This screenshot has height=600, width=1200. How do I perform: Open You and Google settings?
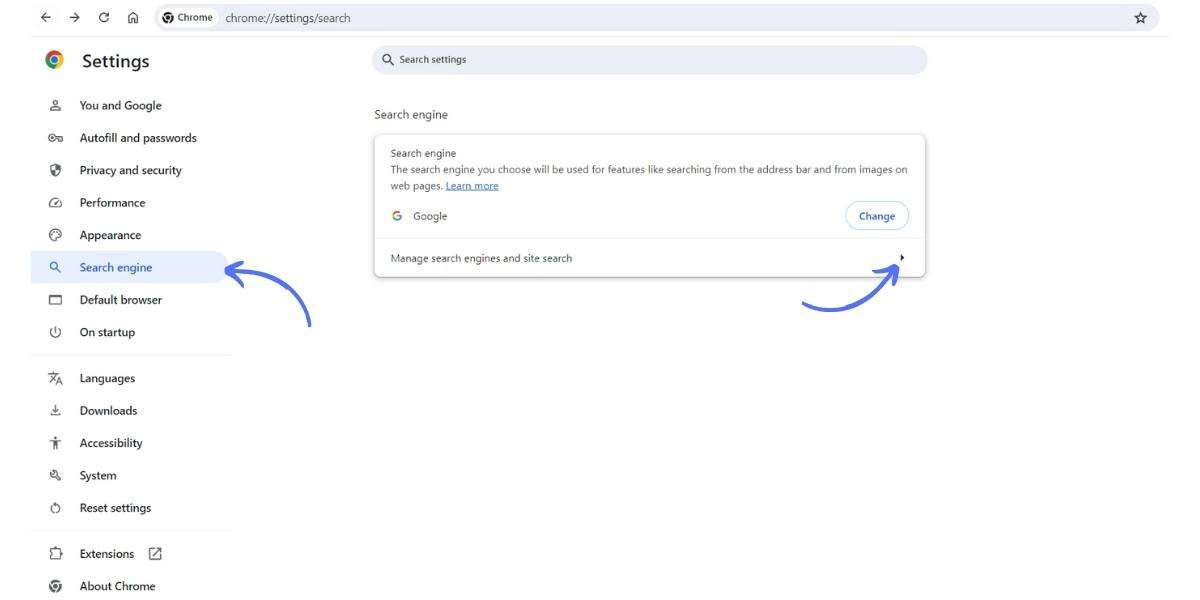[121, 106]
